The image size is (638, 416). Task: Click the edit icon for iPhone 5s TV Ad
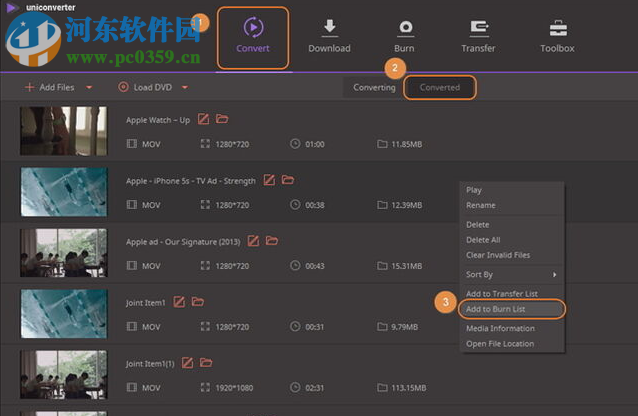point(269,180)
